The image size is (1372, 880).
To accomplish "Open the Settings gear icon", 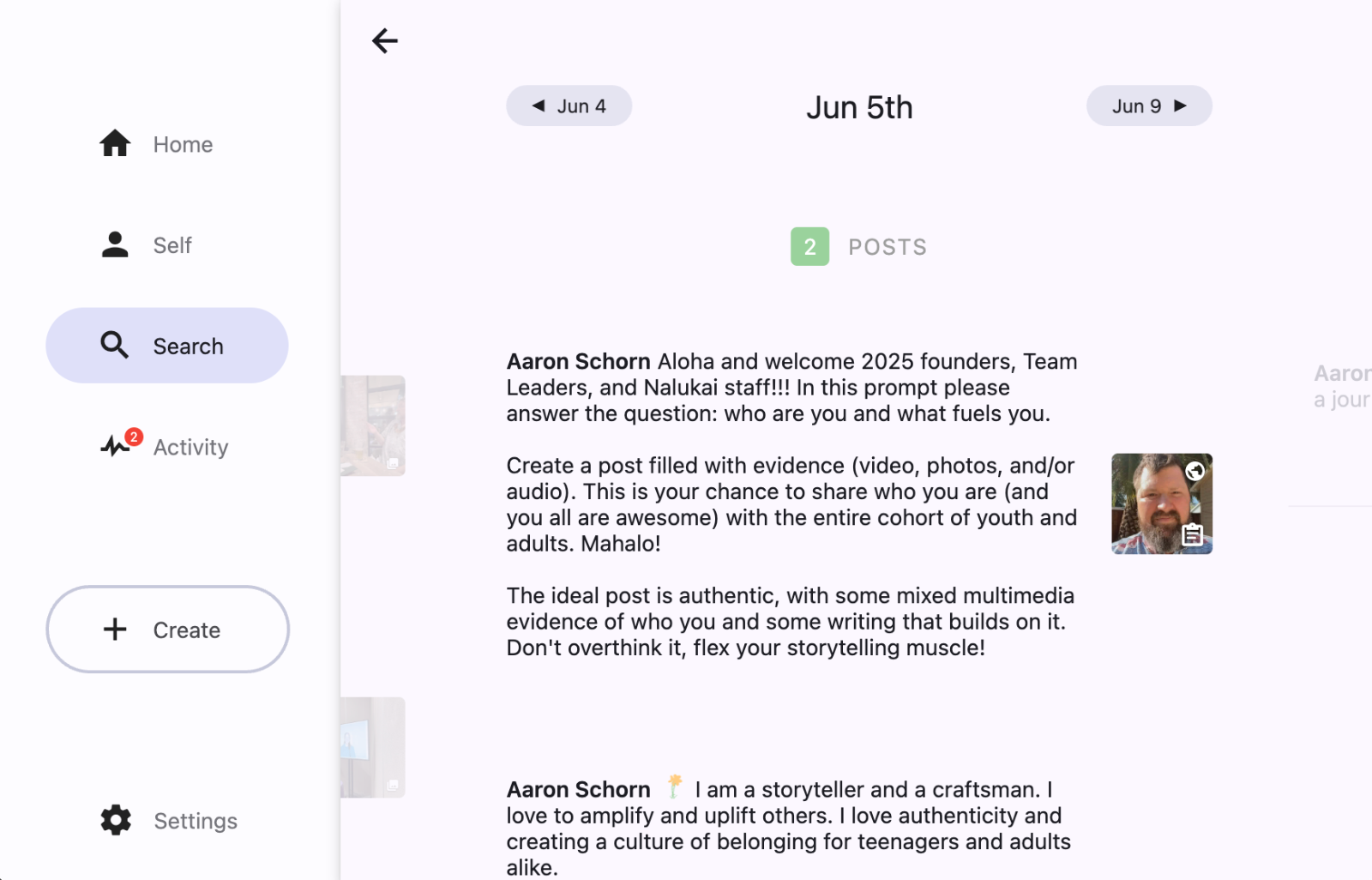I will click(116, 820).
